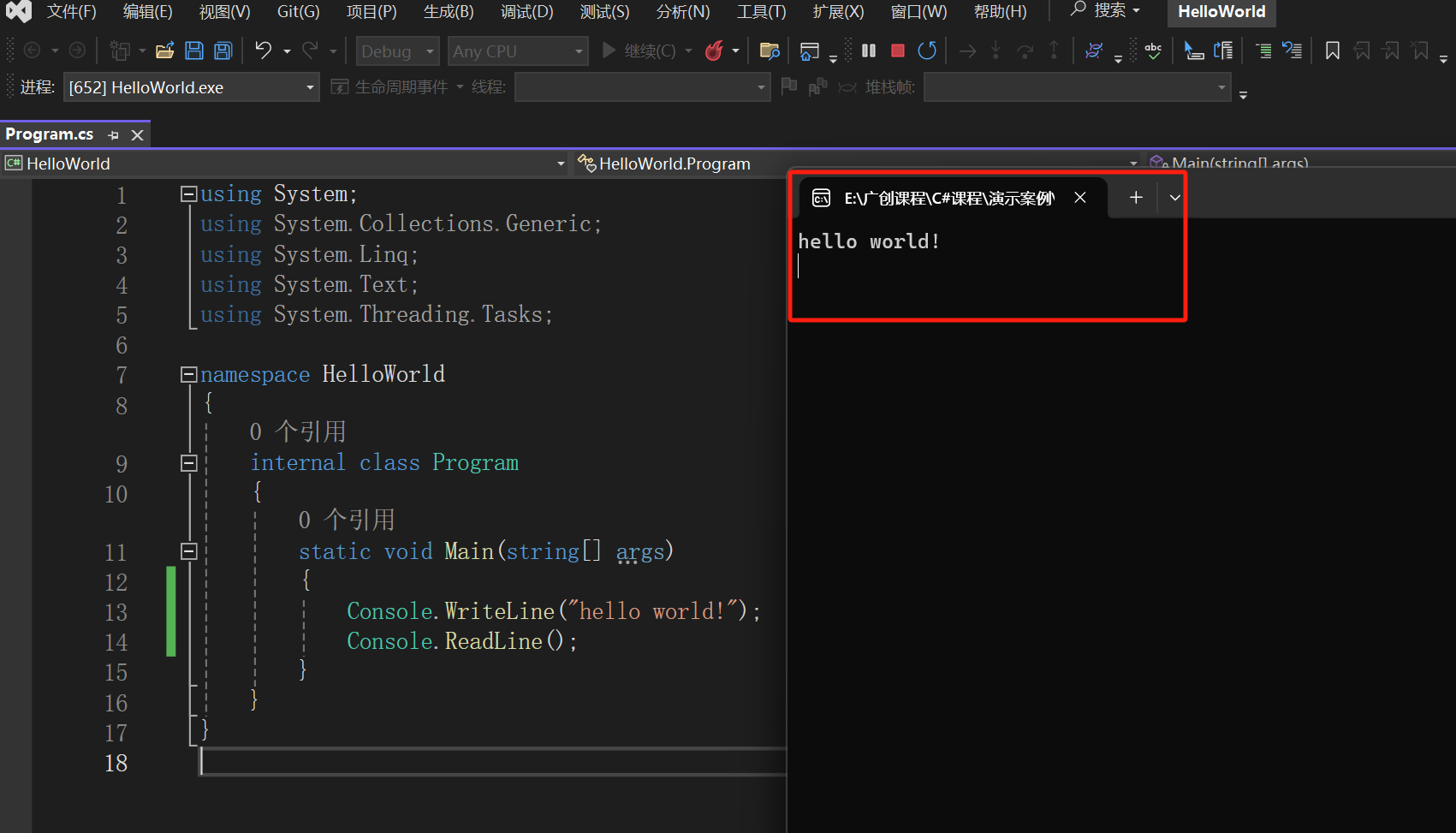The width and height of the screenshot is (1456, 833).
Task: Restart debugging with the circular arrow icon
Action: (926, 51)
